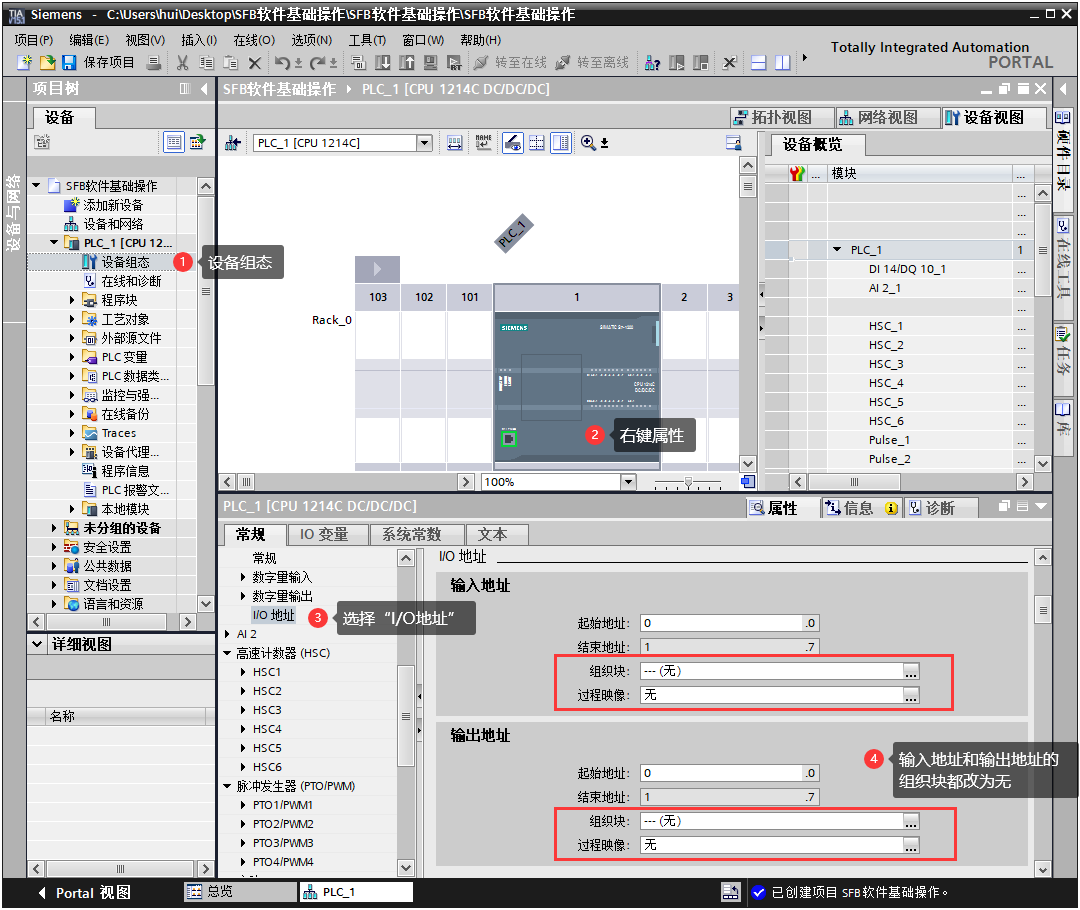Click the output address 过程映像 browse button
The image size is (1080, 910).
(x=911, y=845)
